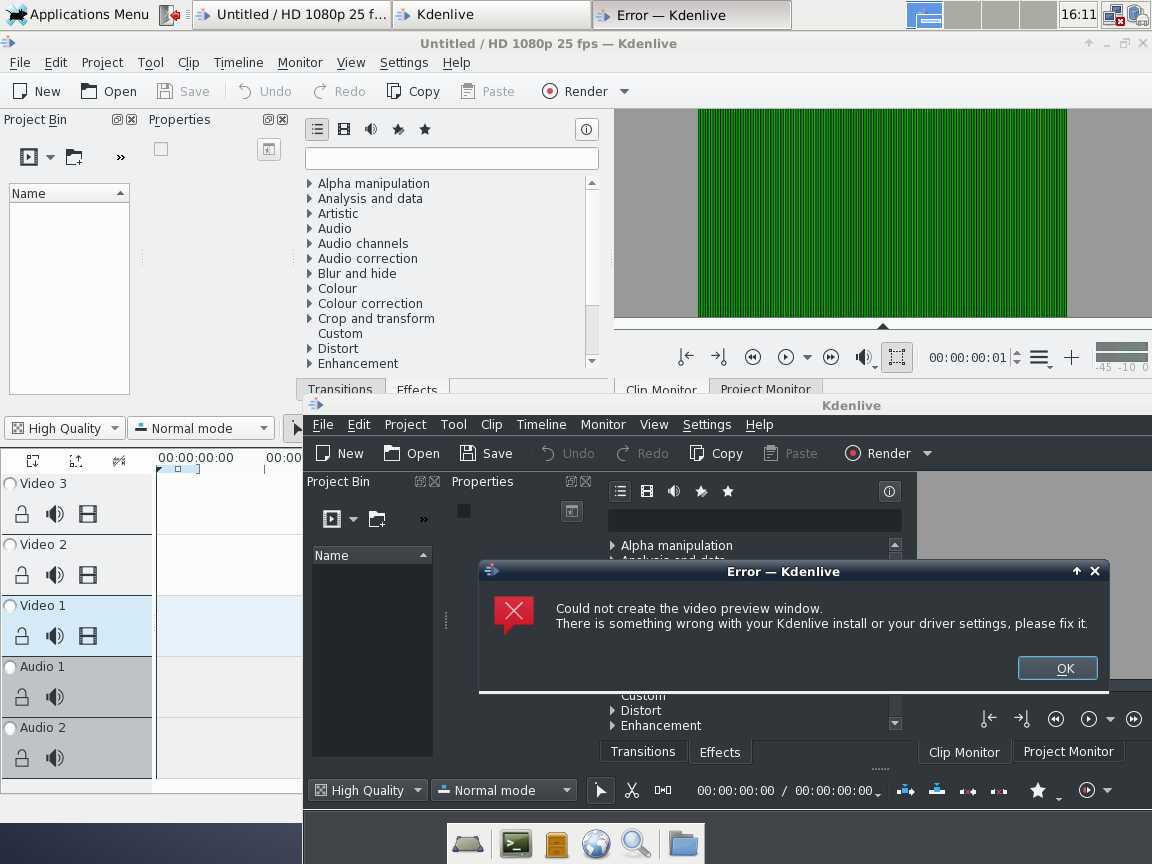Switch to the Project Monitor tab in dark window
1152x864 pixels.
pos(1067,752)
